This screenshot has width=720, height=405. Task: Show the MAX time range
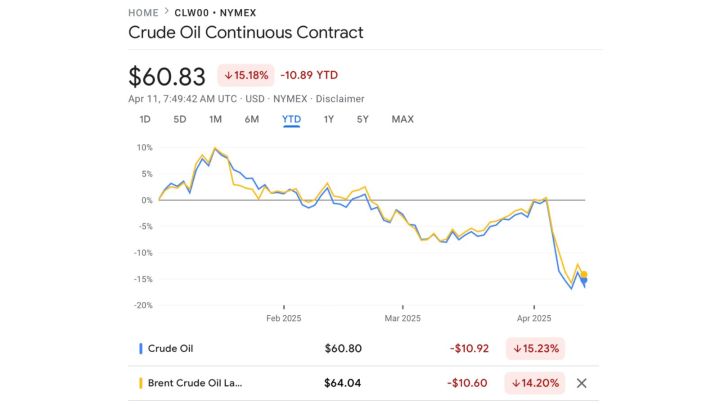tap(402, 119)
